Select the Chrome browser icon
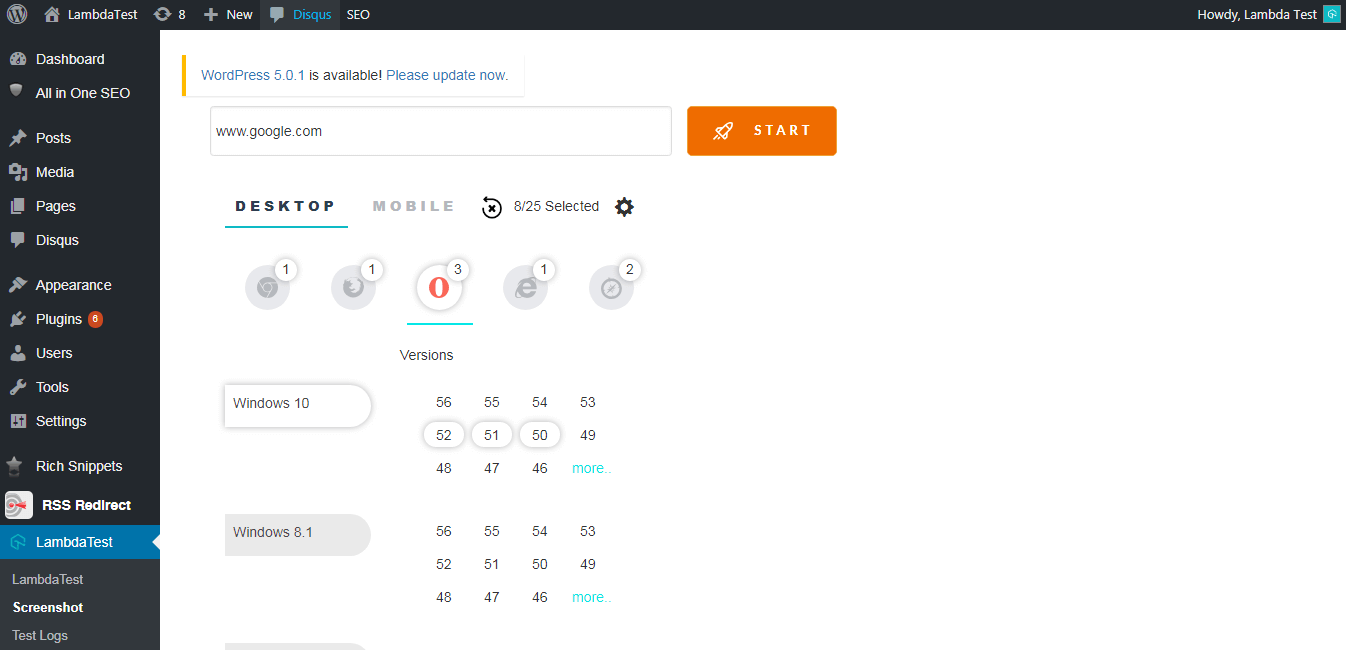This screenshot has height=650, width=1346. click(267, 287)
